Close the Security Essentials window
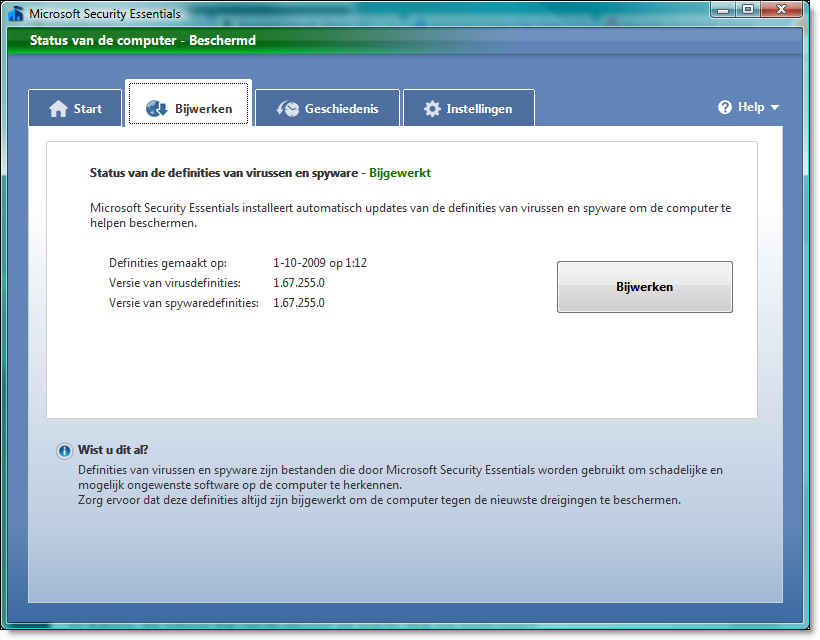820x640 pixels. (x=781, y=9)
